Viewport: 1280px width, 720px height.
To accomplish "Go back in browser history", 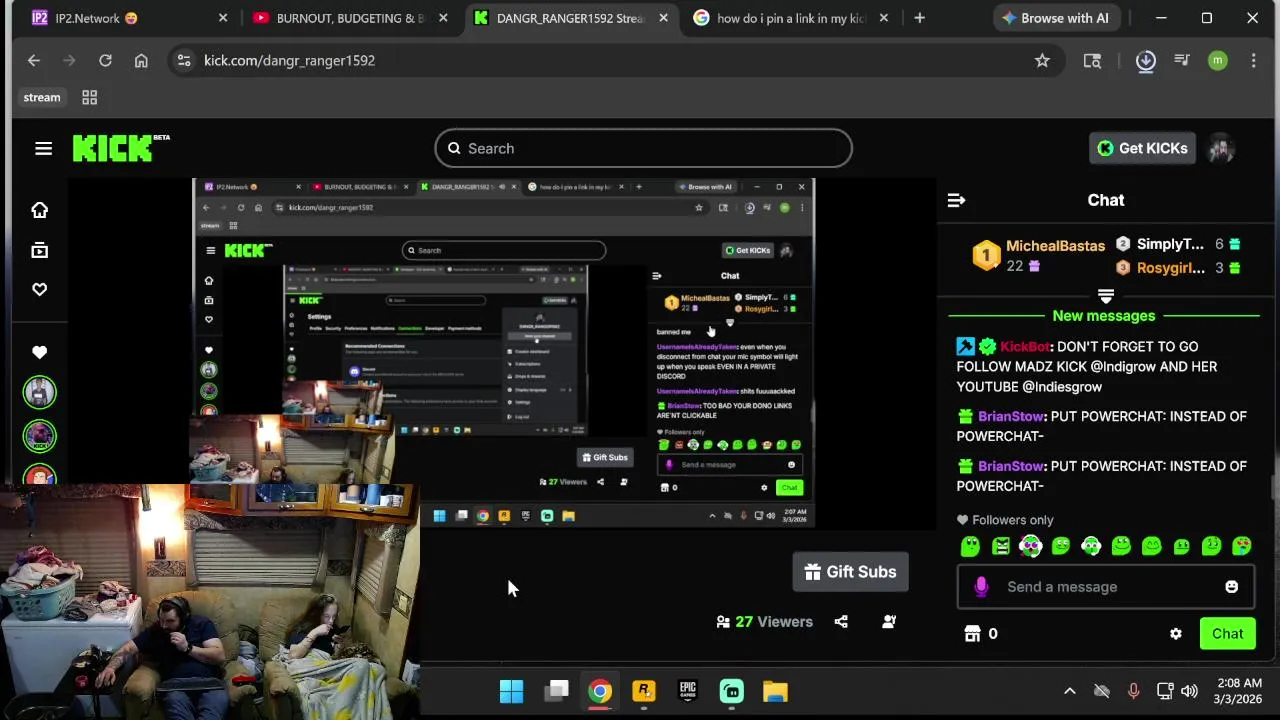I will pos(34,61).
